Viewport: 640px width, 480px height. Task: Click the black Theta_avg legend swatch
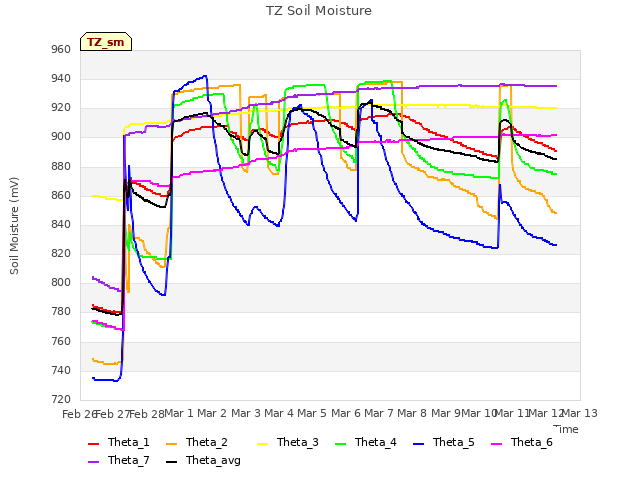(172, 462)
